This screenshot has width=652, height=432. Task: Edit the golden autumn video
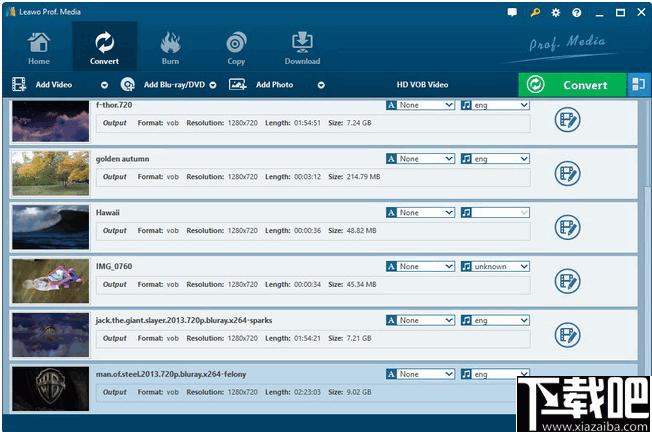tap(568, 173)
